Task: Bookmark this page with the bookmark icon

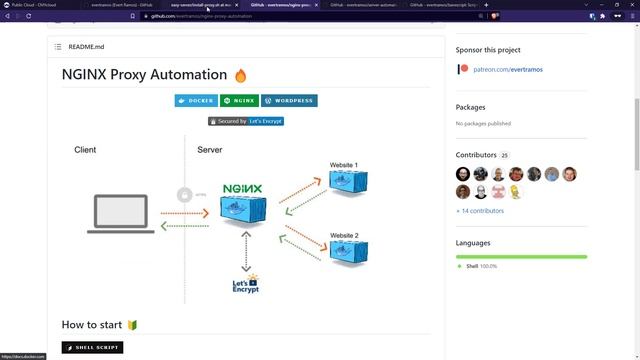Action: click(x=133, y=16)
